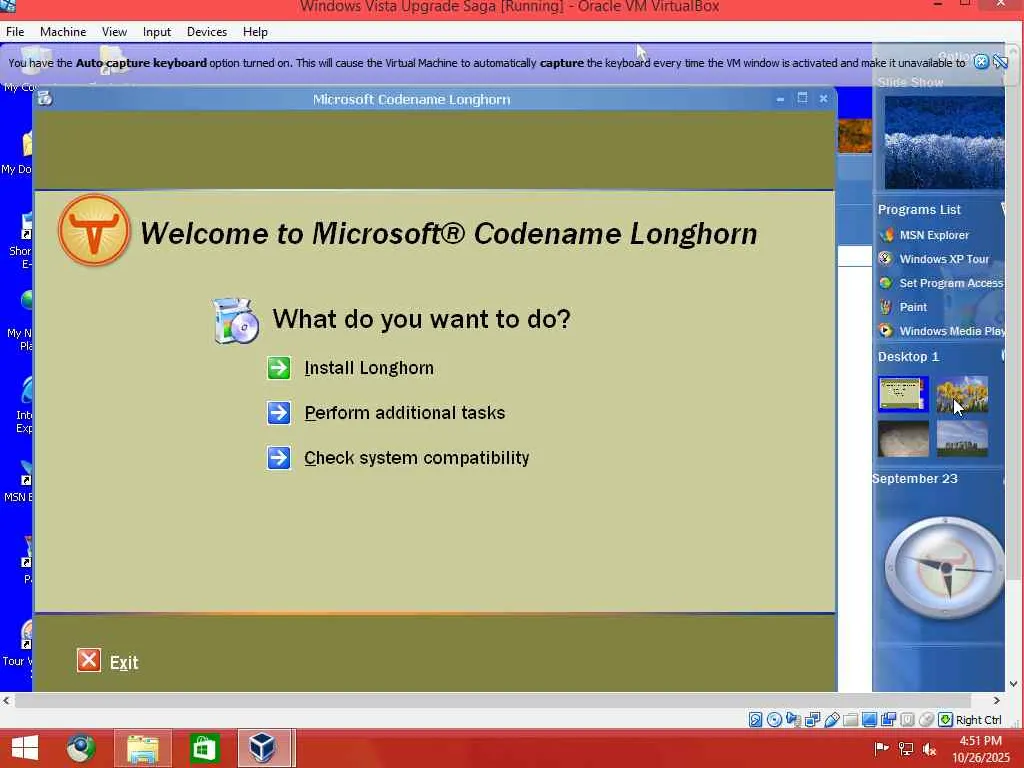Viewport: 1024px width, 768px height.
Task: Click the VirtualBox audio indicator
Action: (x=793, y=720)
